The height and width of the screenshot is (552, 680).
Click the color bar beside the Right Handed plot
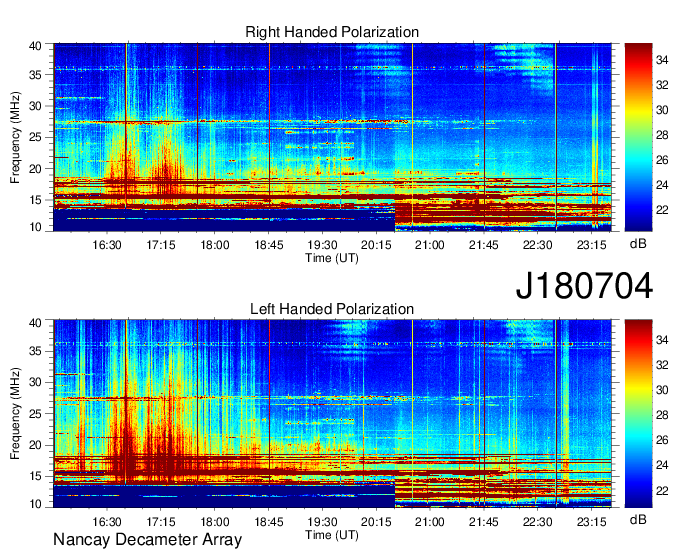[x=638, y=137]
